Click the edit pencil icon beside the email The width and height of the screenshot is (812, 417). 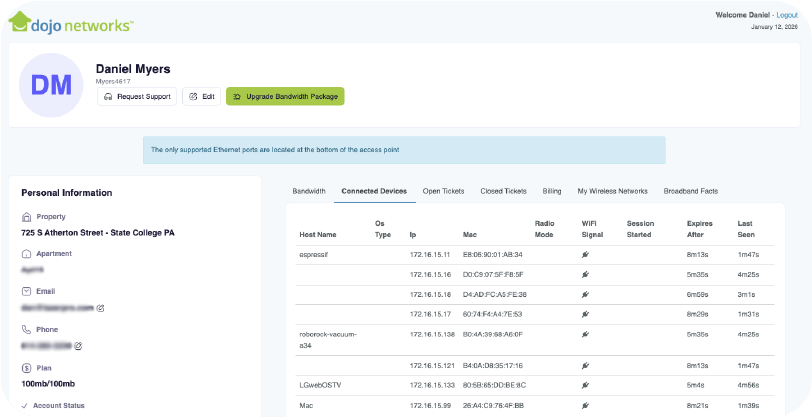click(101, 307)
